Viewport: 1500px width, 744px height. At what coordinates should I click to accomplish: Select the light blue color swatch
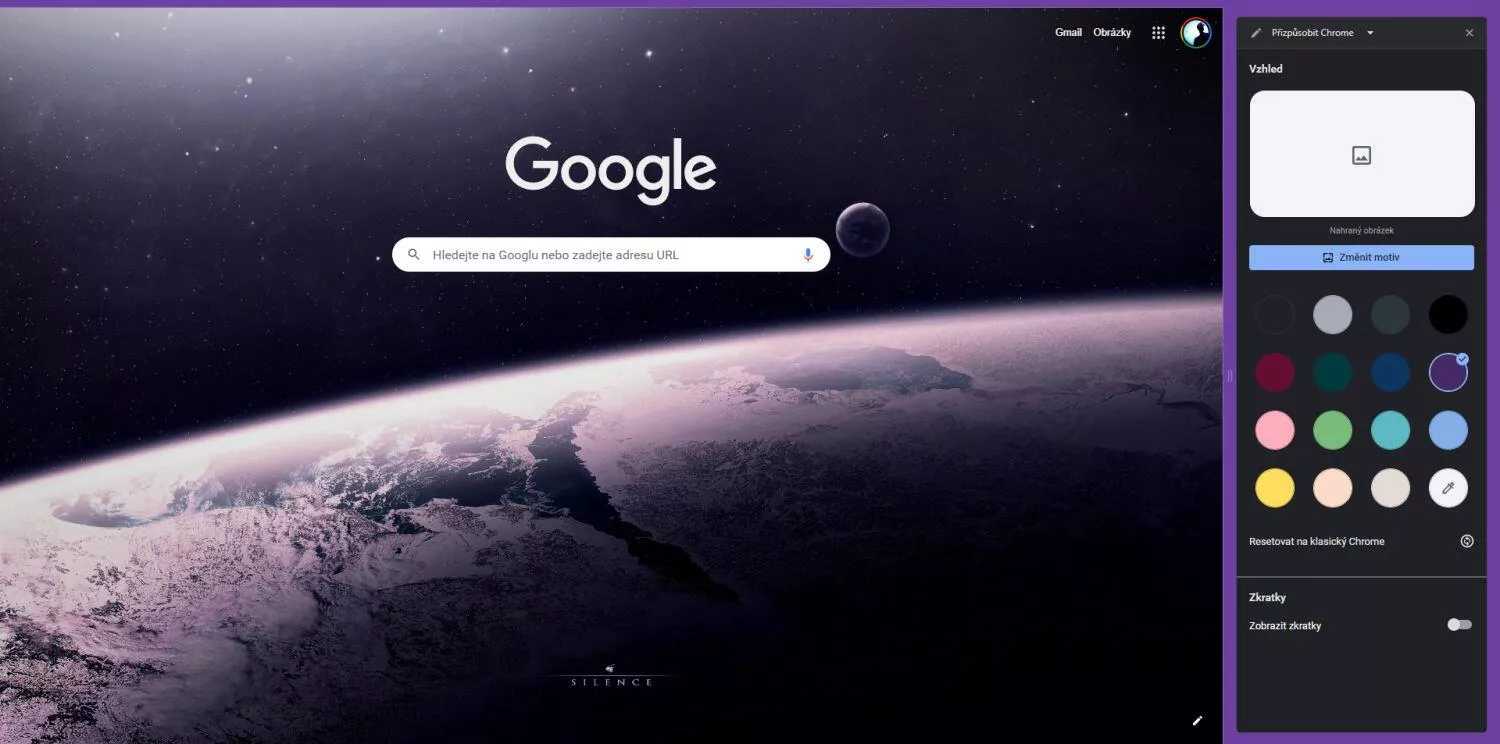(1448, 430)
